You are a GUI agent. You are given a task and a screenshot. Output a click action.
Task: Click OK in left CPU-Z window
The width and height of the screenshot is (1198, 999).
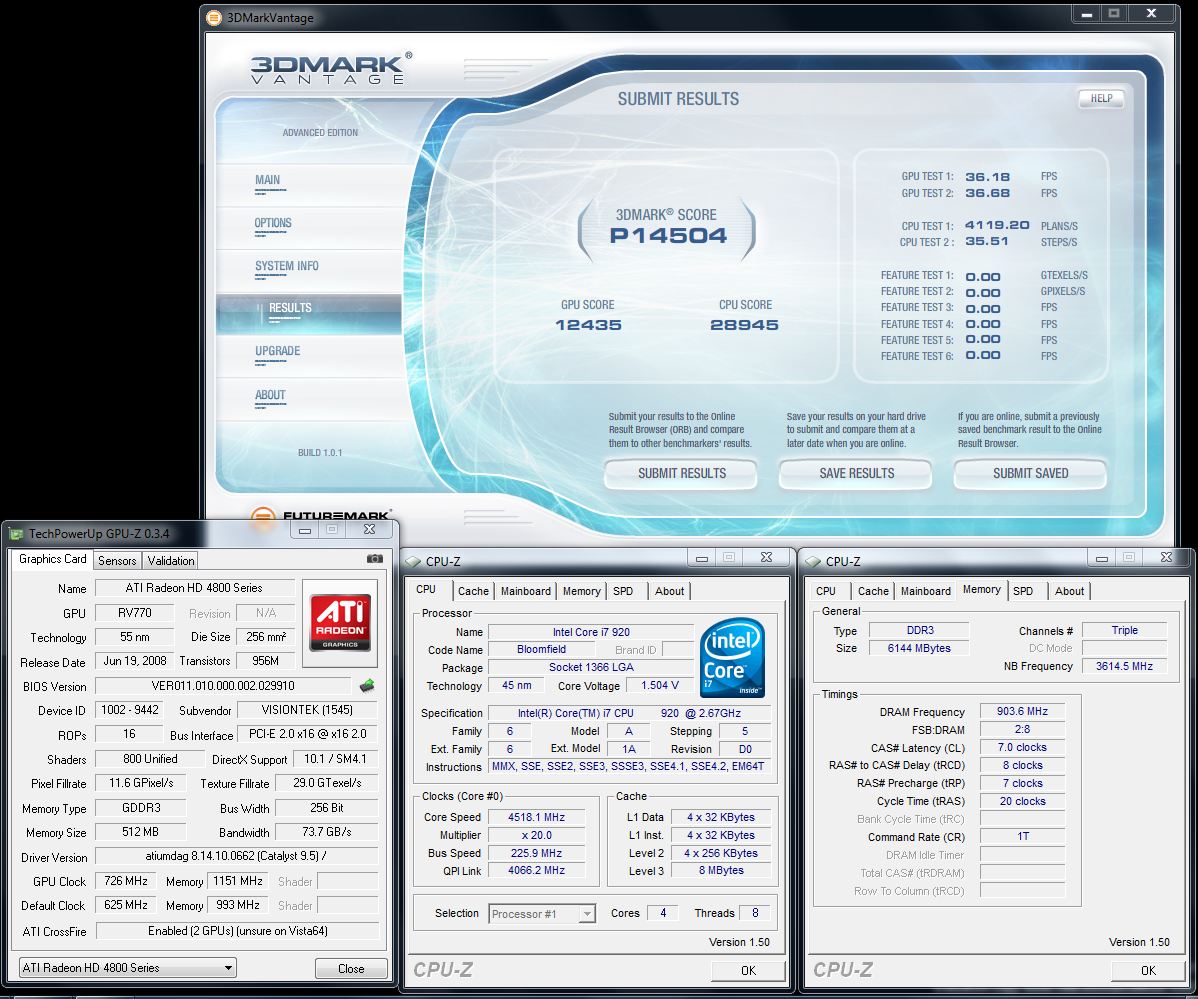point(748,970)
